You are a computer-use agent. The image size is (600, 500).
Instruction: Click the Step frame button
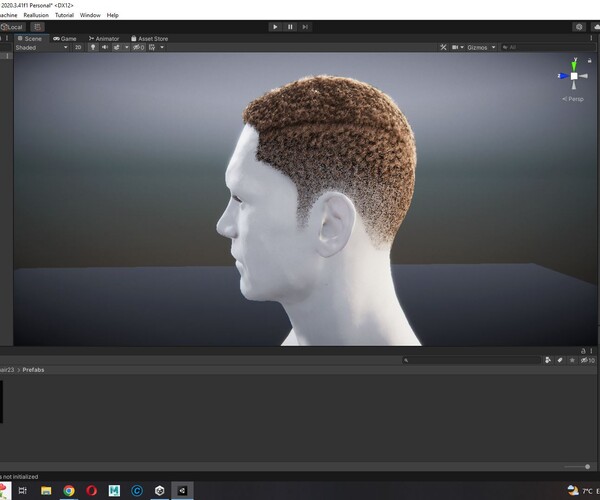click(x=305, y=27)
